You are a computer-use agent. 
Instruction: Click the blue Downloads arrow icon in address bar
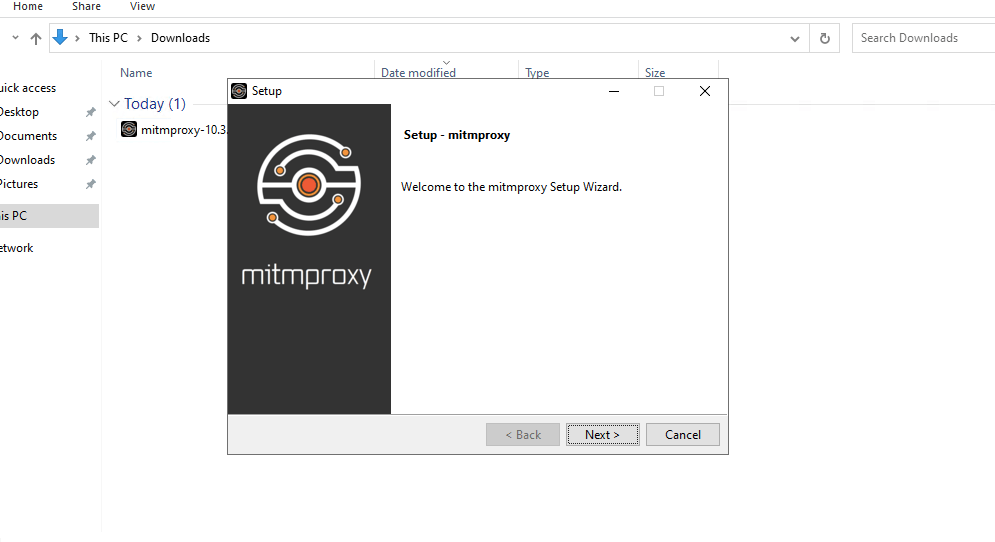[60, 37]
